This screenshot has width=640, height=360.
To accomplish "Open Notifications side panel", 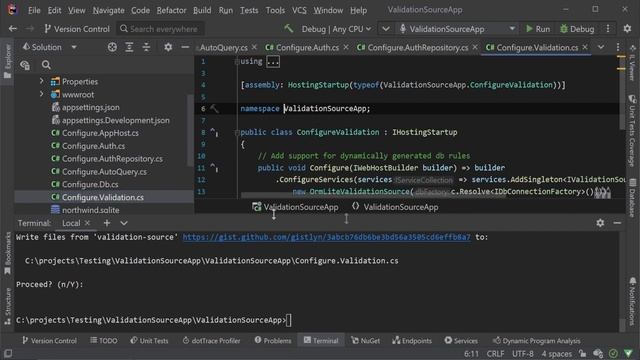I will 632,301.
